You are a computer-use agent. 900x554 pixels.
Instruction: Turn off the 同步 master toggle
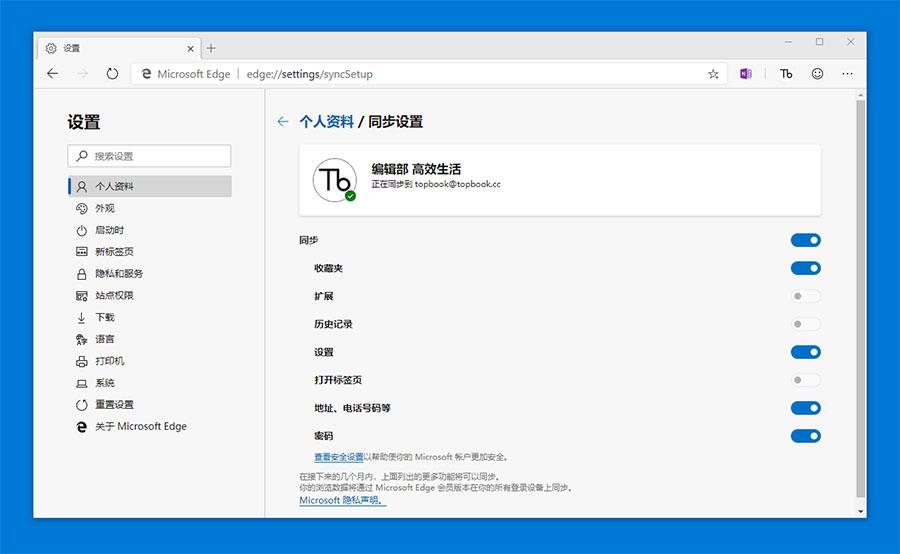pos(805,240)
